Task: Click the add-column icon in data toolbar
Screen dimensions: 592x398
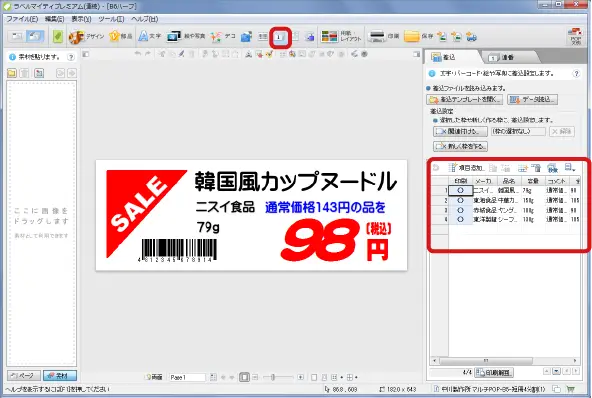Action: tap(523, 168)
